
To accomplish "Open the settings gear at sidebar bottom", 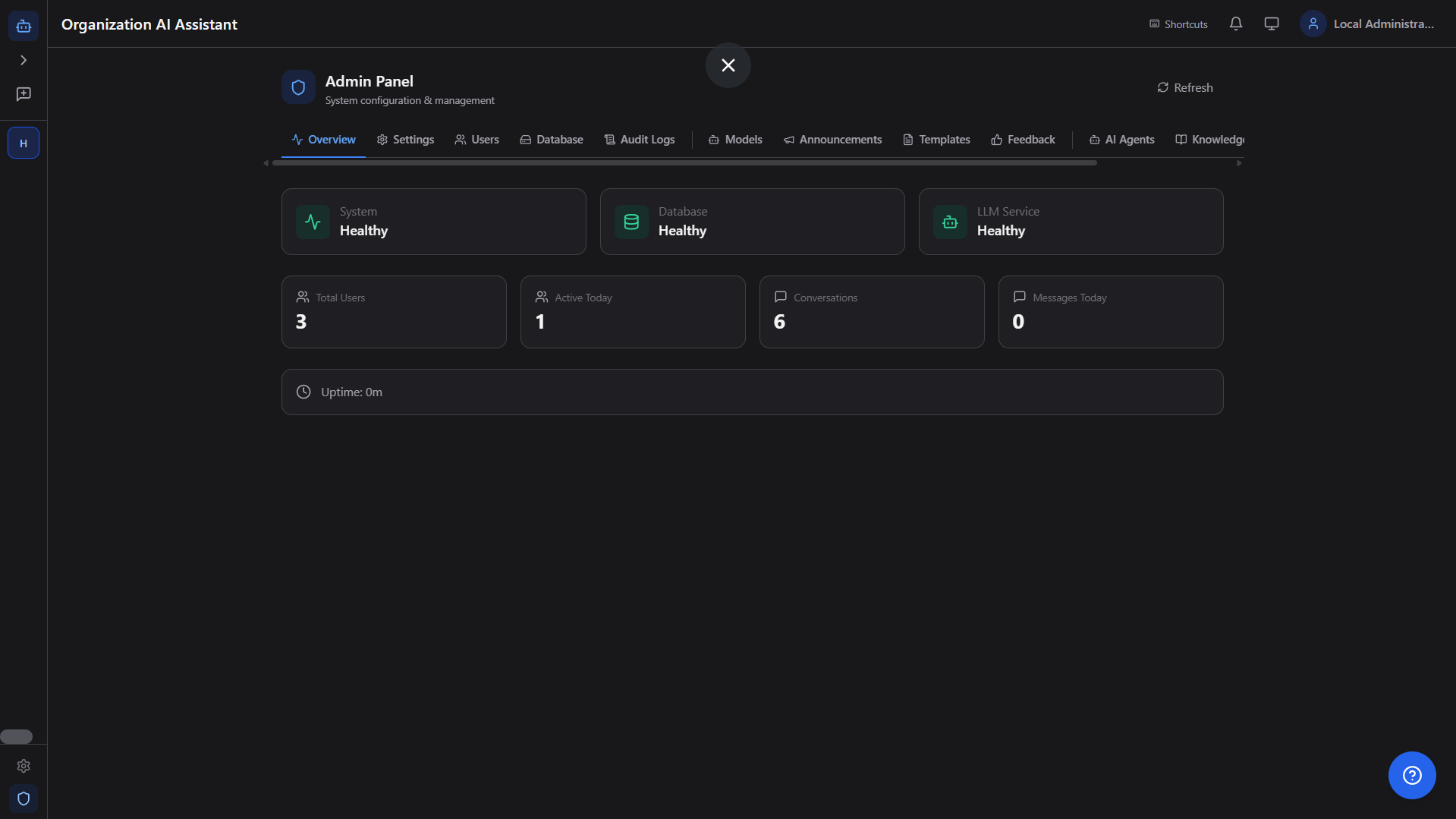I will point(24,766).
